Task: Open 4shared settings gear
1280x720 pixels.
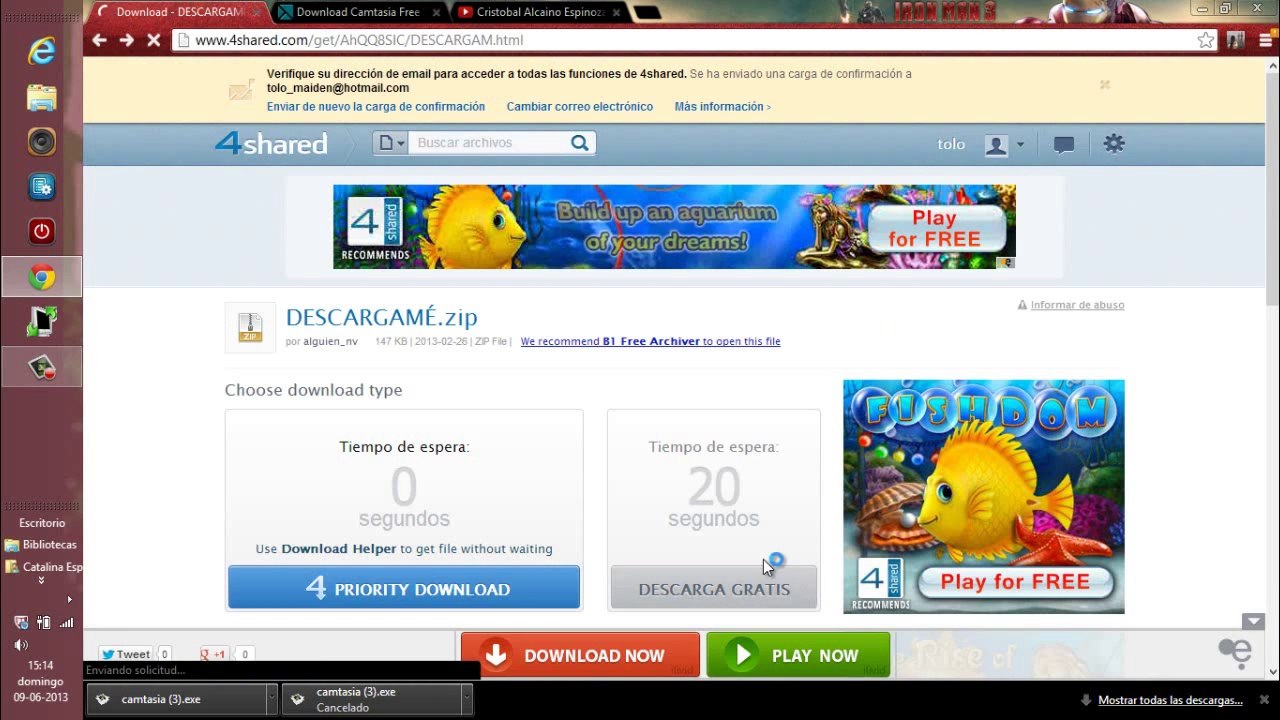Action: (1114, 143)
